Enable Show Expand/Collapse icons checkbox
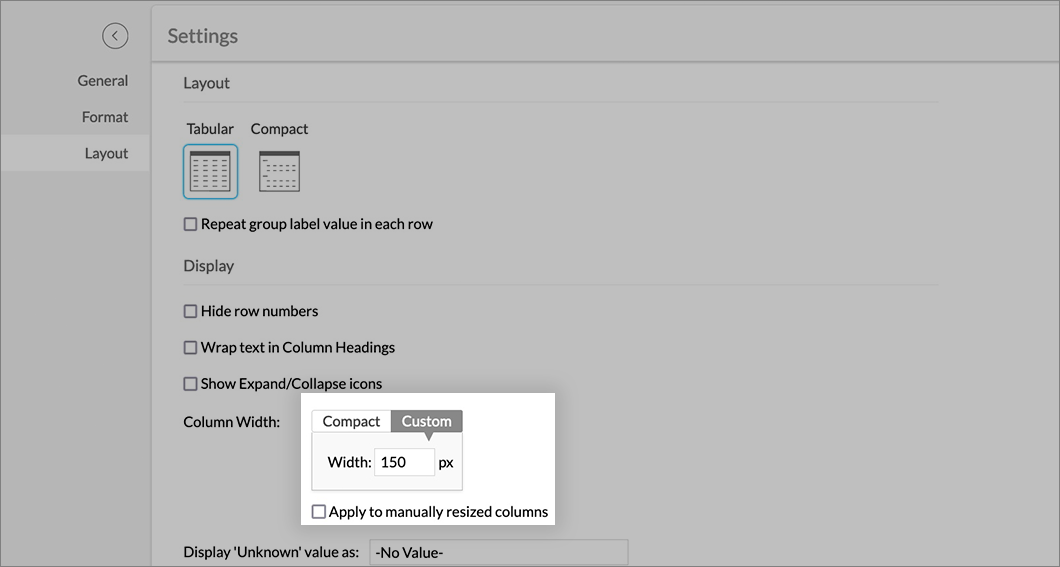The width and height of the screenshot is (1060, 567). [191, 384]
